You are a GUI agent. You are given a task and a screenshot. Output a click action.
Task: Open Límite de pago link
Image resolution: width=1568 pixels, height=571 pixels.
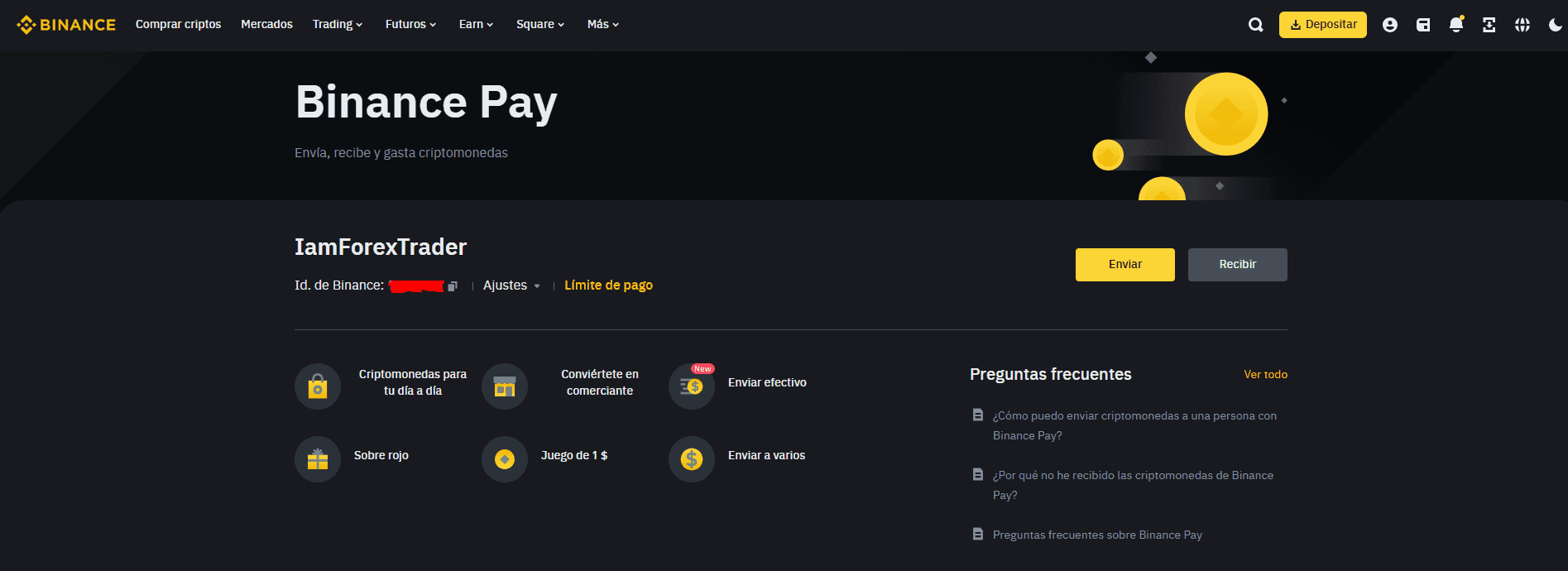(x=608, y=285)
